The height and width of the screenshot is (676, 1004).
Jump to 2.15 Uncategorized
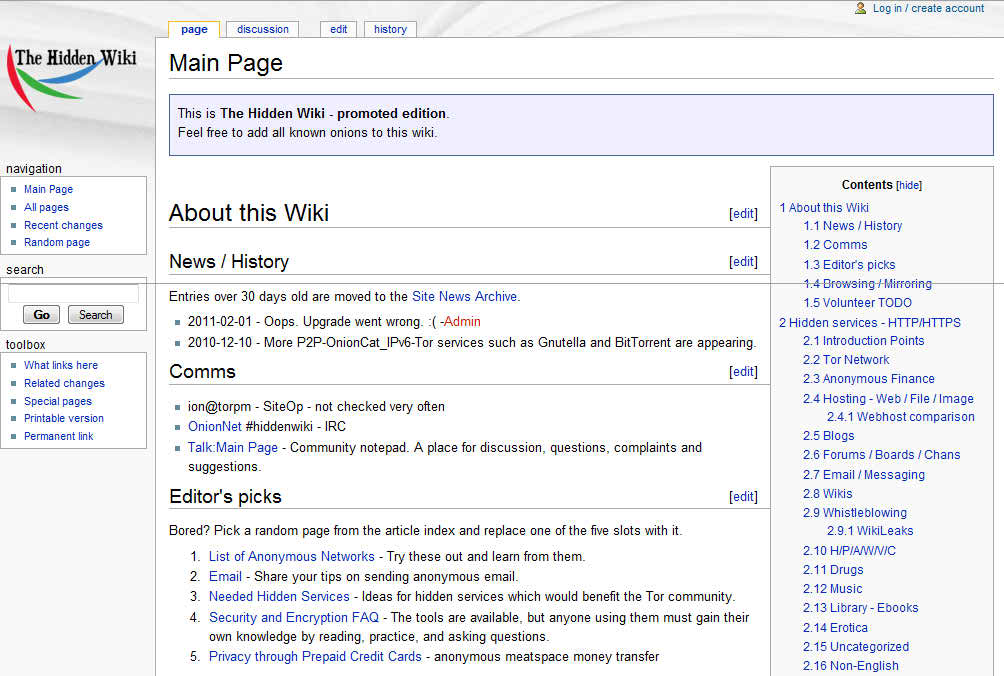click(x=856, y=647)
